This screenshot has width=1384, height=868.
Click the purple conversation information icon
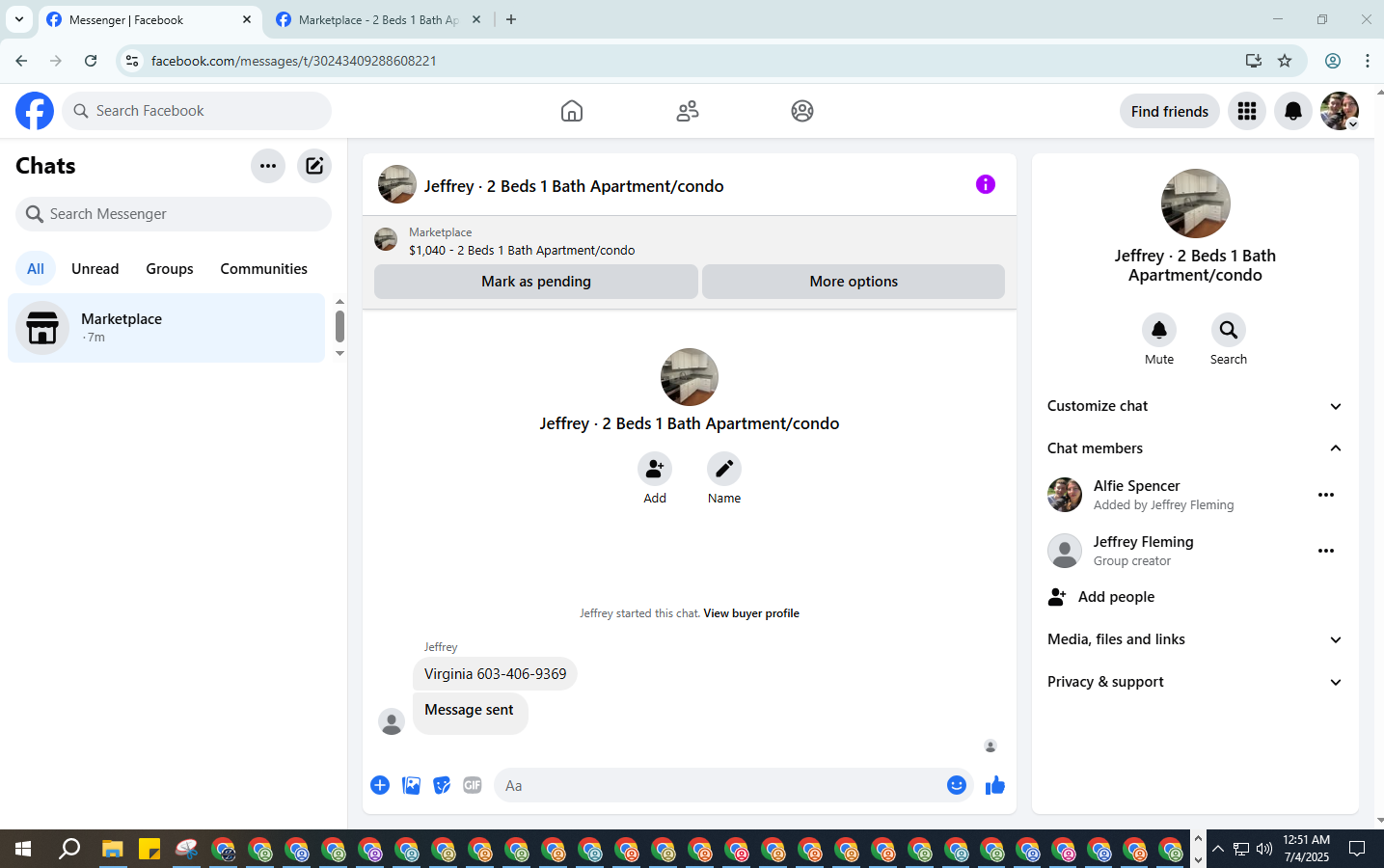click(985, 184)
